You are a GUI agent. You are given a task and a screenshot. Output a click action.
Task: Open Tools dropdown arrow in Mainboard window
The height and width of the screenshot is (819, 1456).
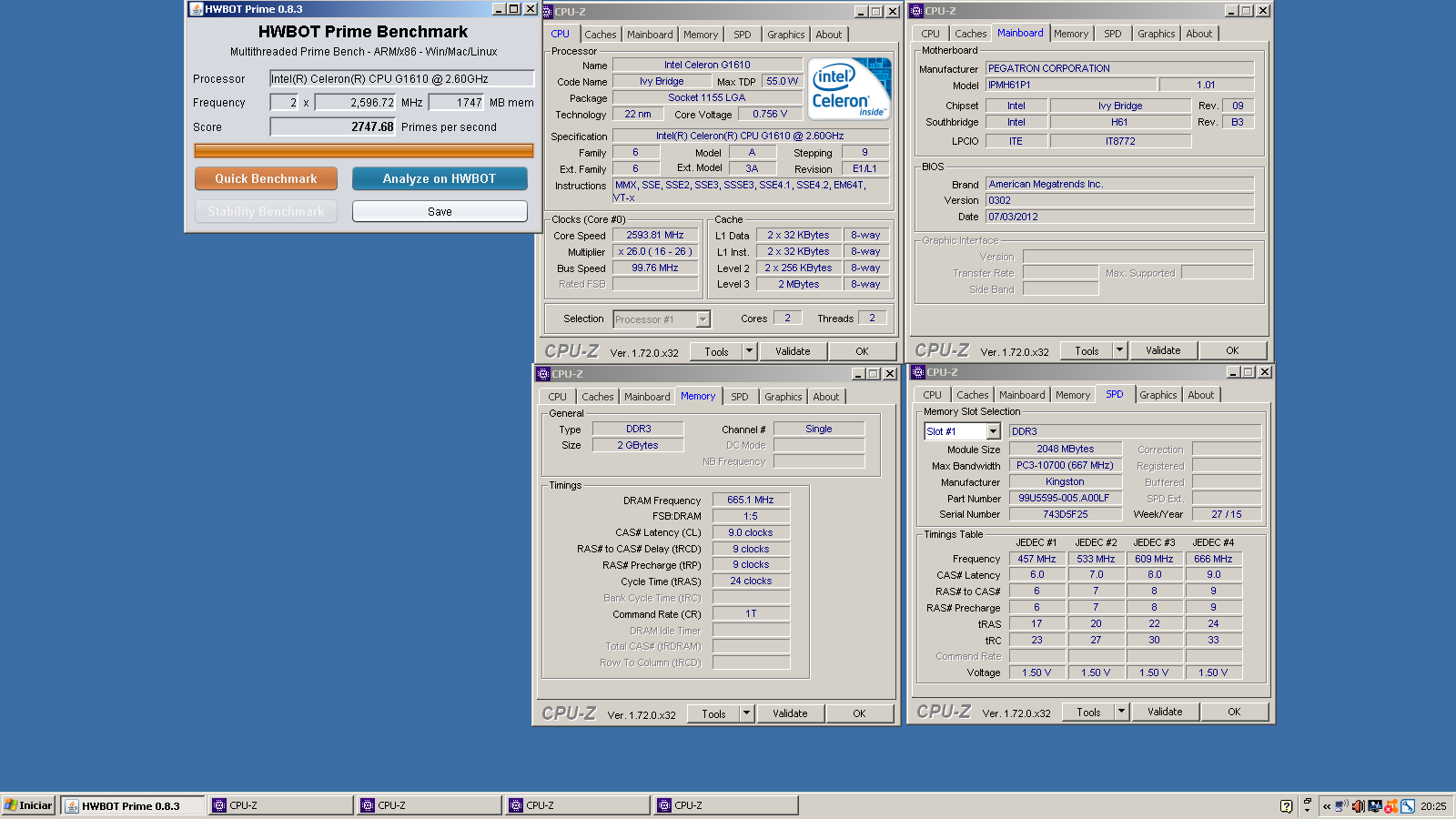tap(1120, 350)
